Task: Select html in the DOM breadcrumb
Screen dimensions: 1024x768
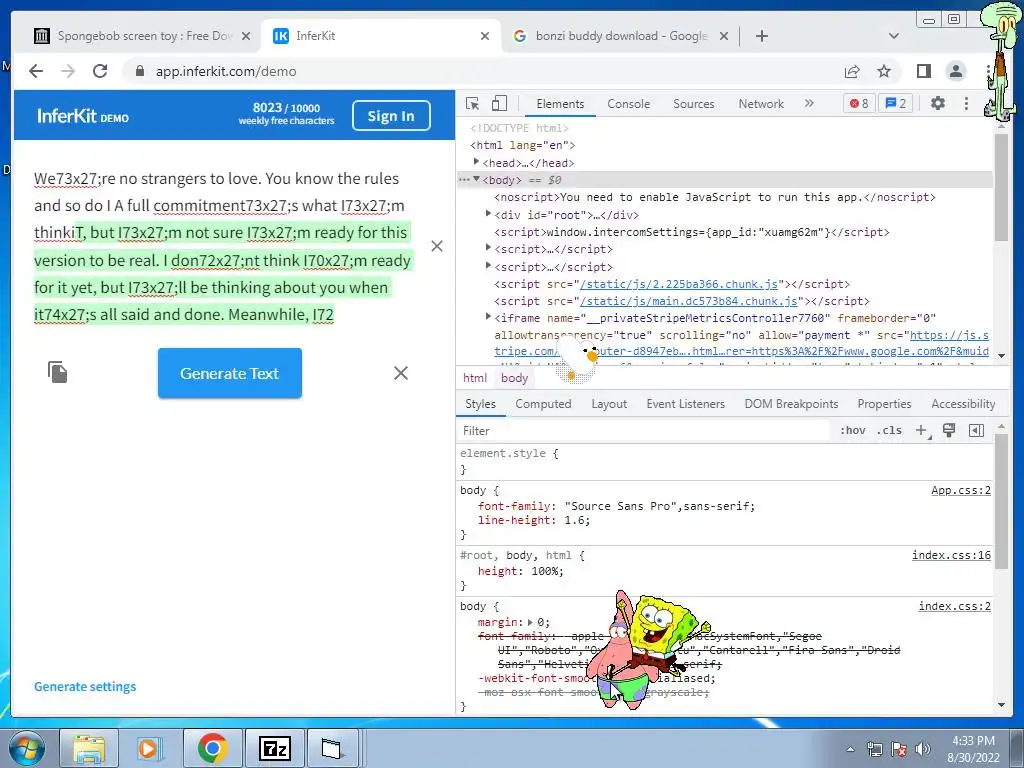Action: (475, 377)
